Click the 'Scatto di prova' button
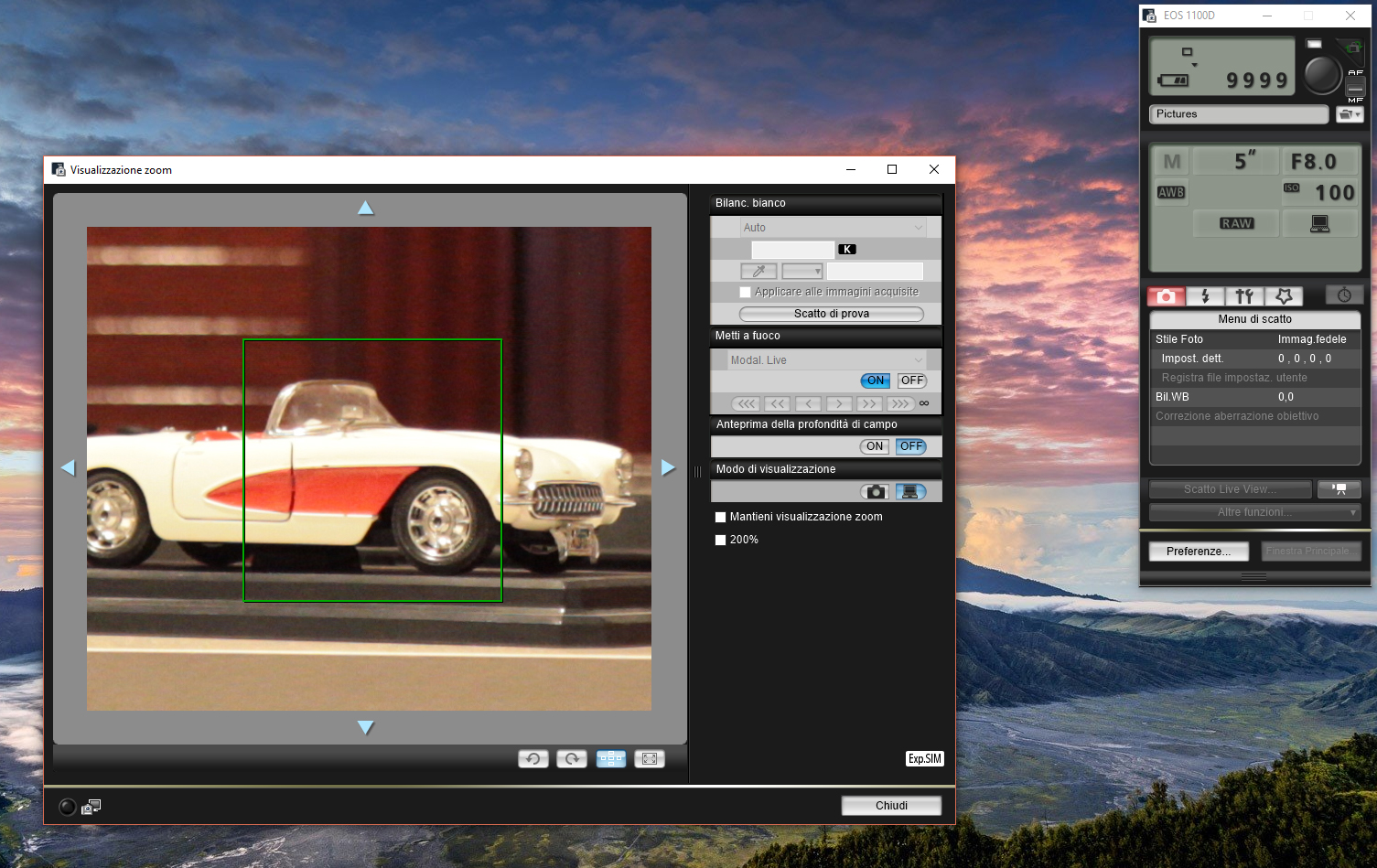The image size is (1377, 868). [x=831, y=314]
